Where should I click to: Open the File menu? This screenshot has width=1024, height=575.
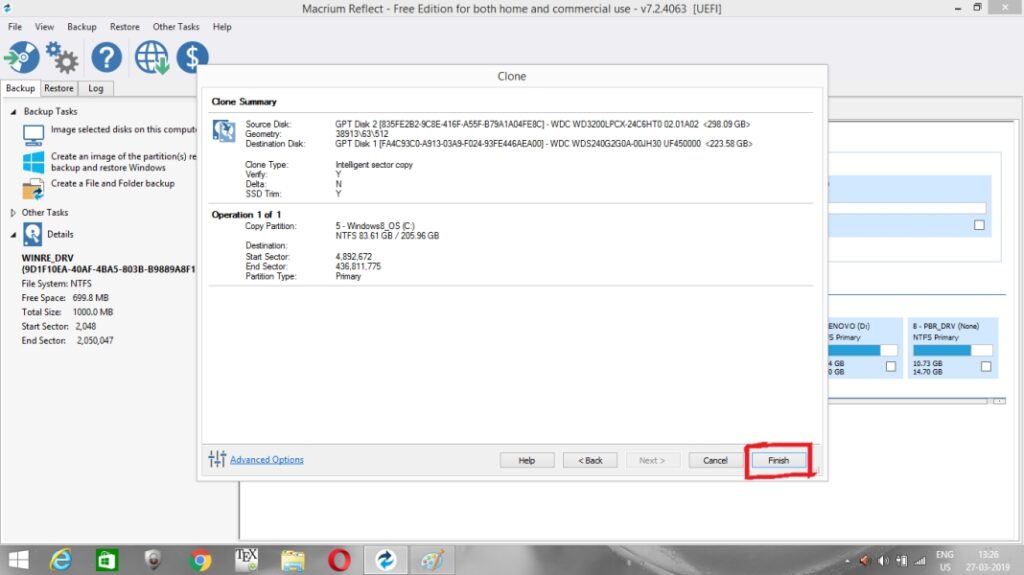[15, 27]
